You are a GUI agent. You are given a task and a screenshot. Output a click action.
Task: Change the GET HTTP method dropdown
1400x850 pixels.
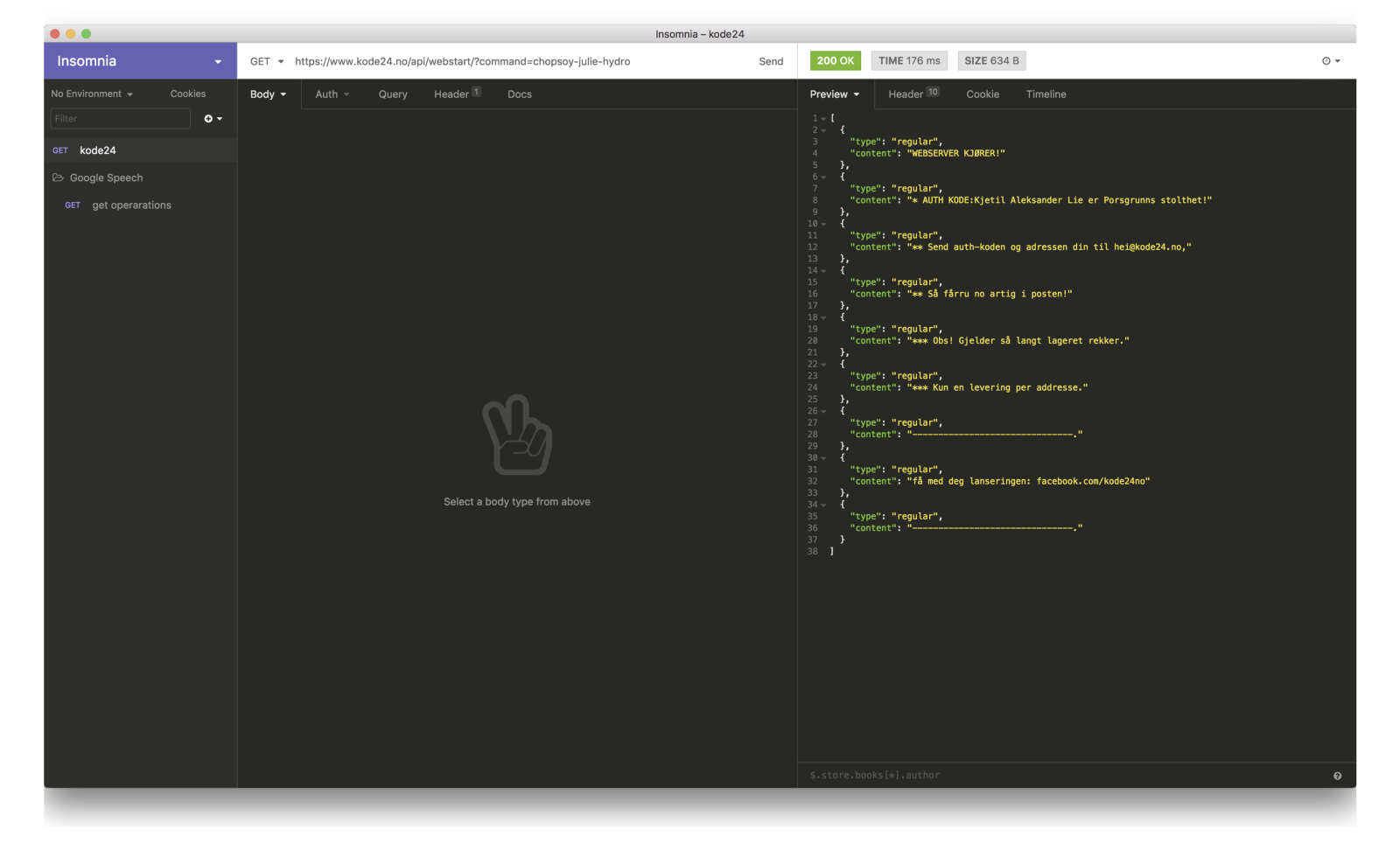(267, 61)
